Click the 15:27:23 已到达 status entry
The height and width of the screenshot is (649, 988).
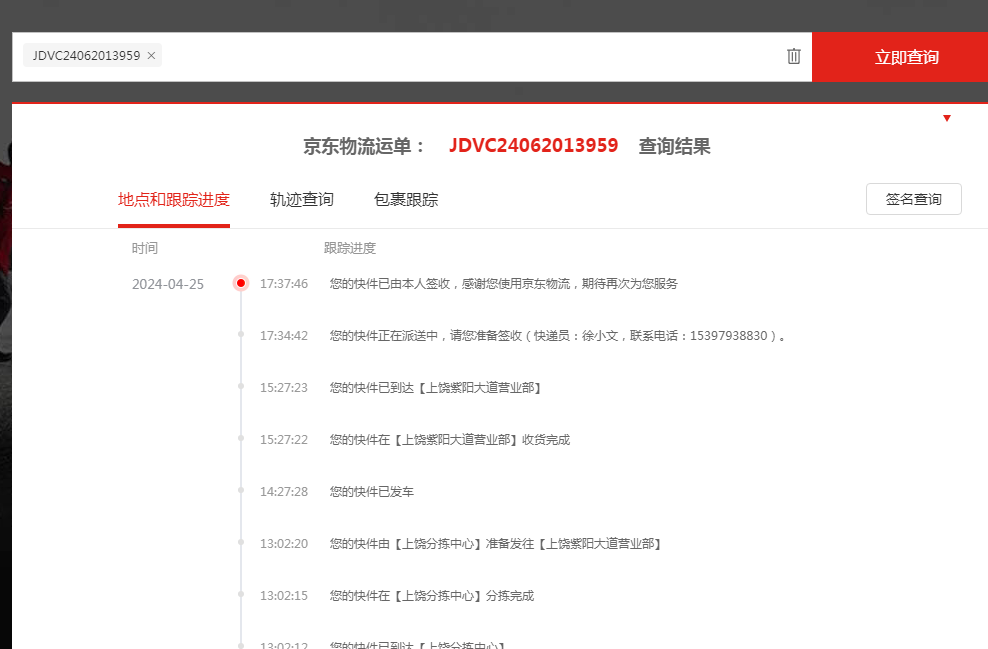(435, 388)
